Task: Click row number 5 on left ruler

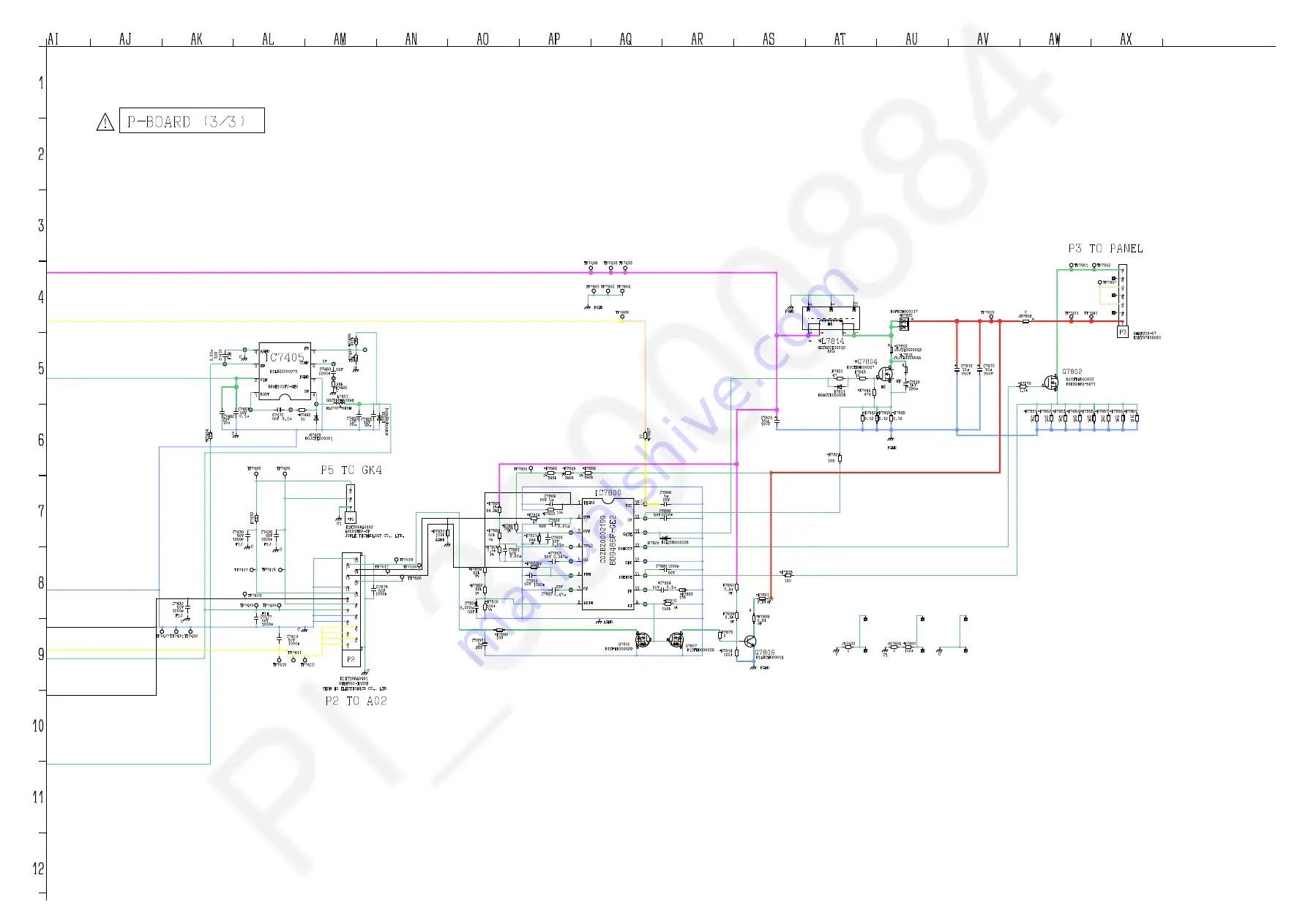Action: click(41, 369)
